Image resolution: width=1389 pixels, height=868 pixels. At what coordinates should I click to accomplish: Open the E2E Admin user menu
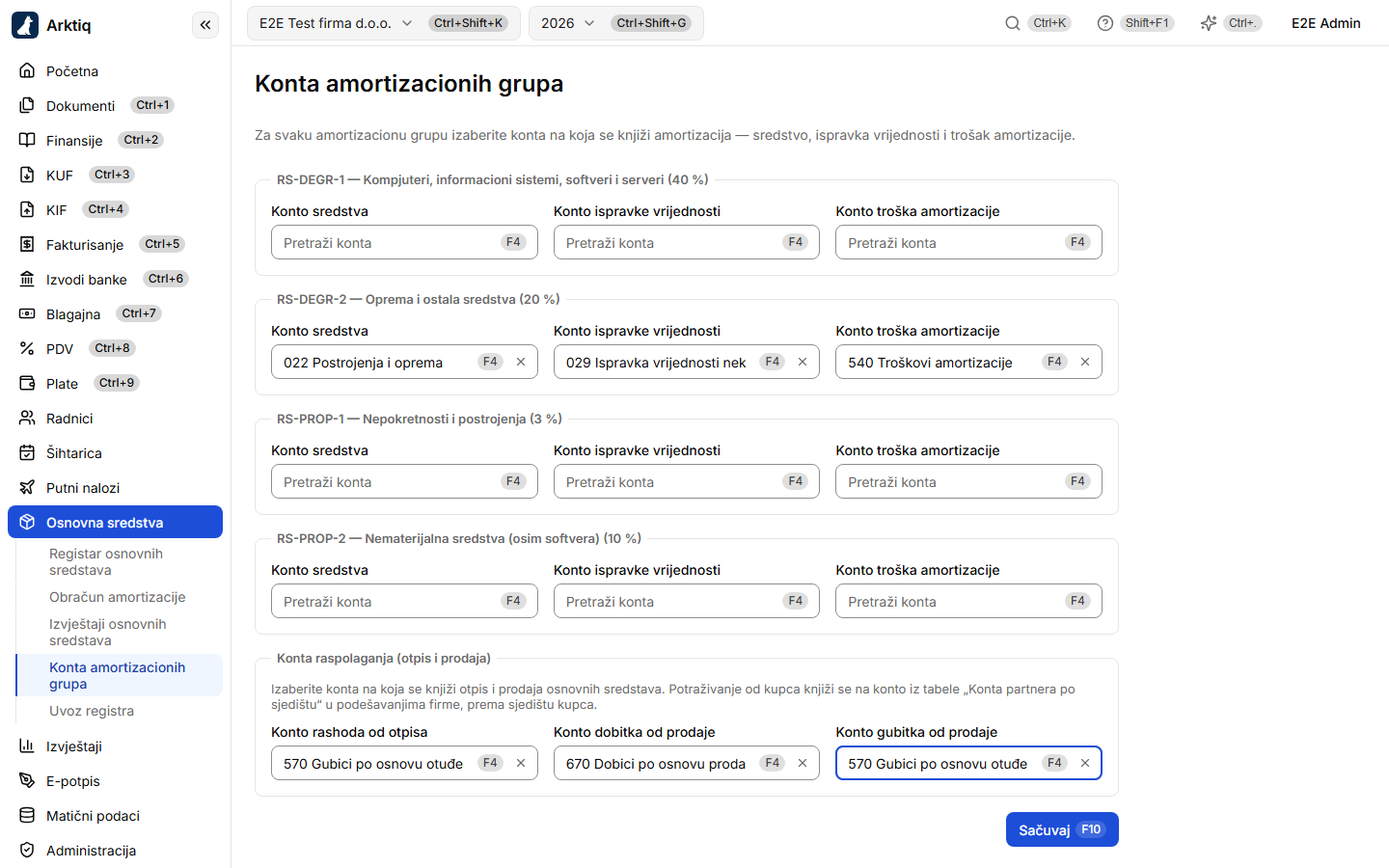coord(1326,23)
